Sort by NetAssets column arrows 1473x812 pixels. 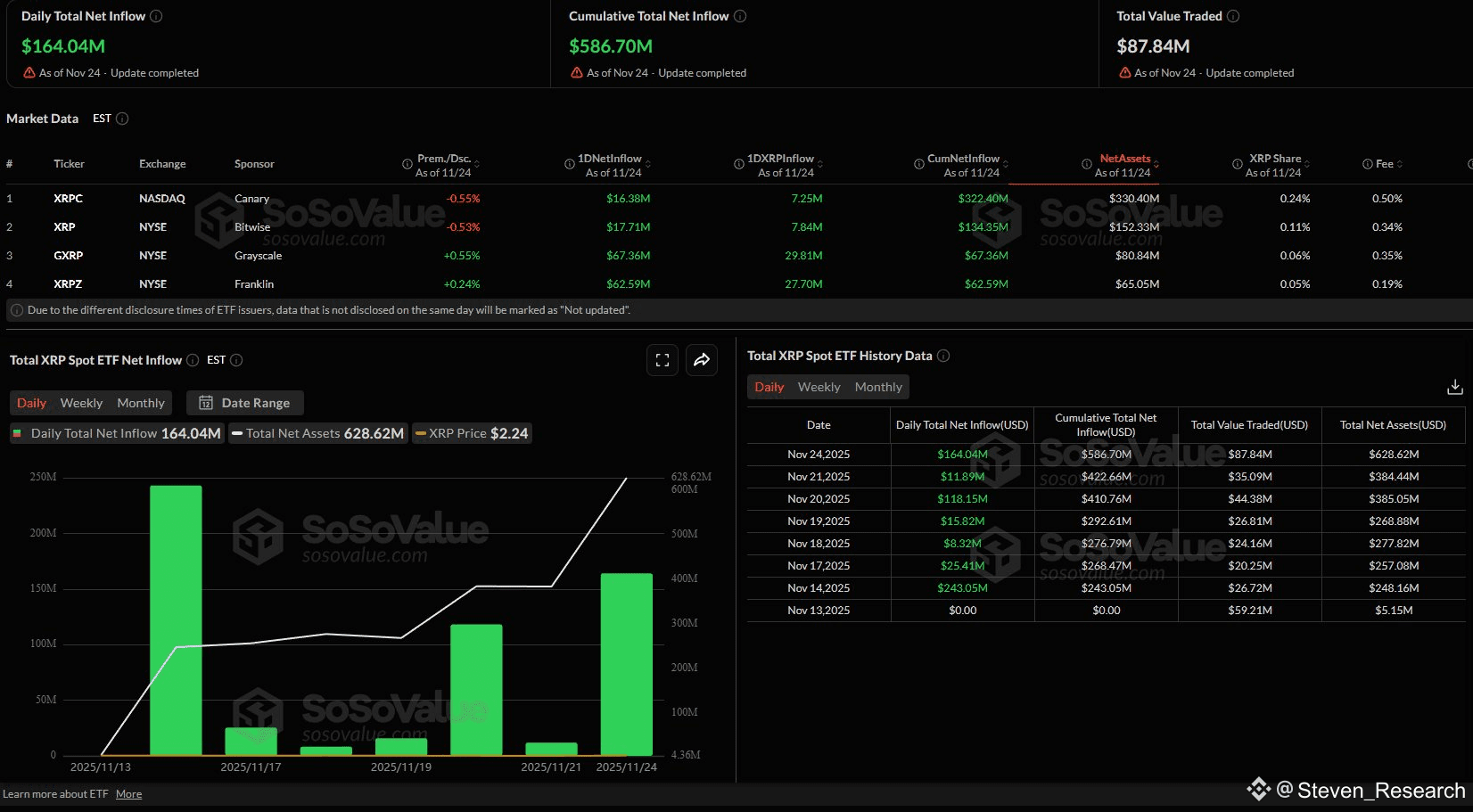pos(1156,165)
